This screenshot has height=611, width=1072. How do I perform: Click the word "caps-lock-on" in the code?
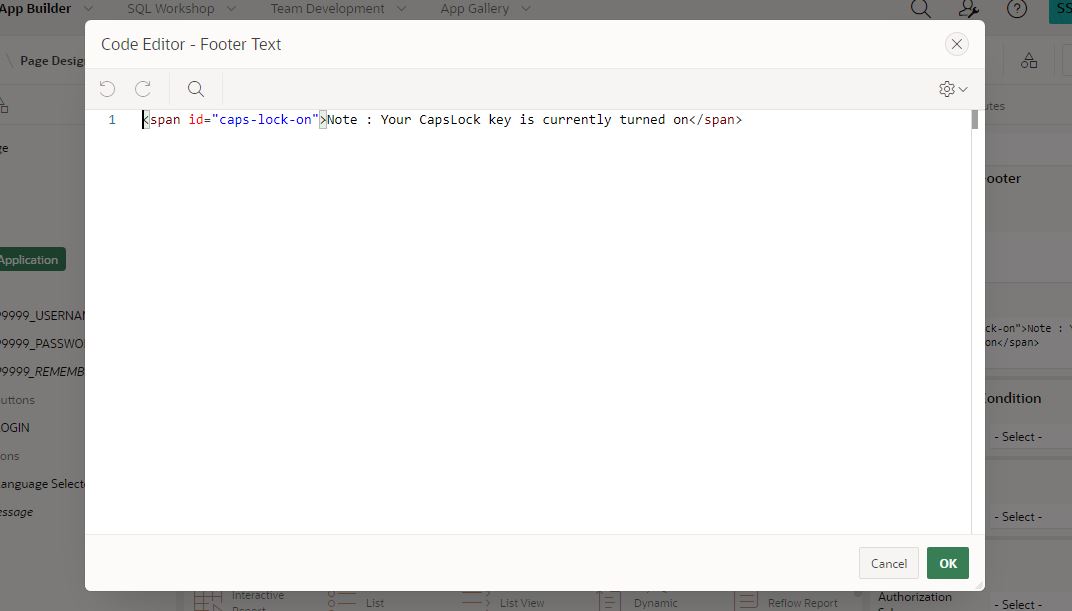tap(265, 120)
